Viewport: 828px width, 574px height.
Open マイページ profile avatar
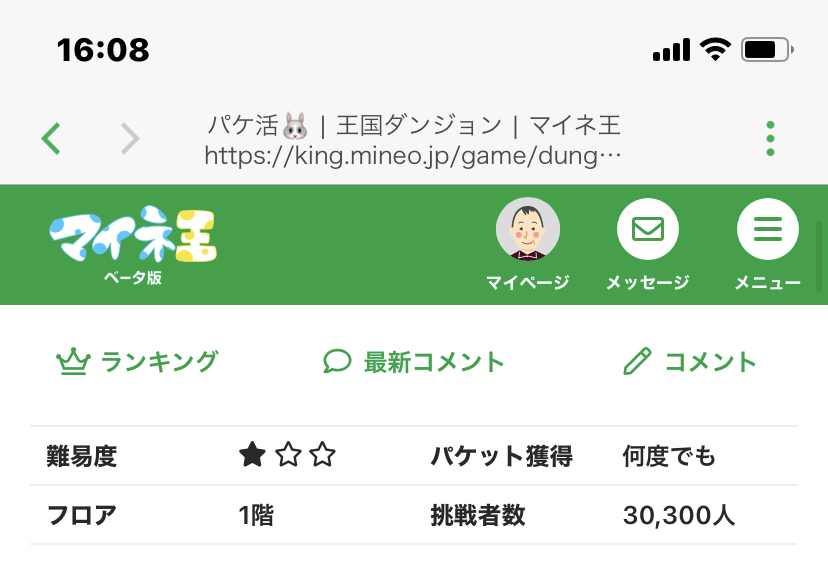click(x=527, y=230)
